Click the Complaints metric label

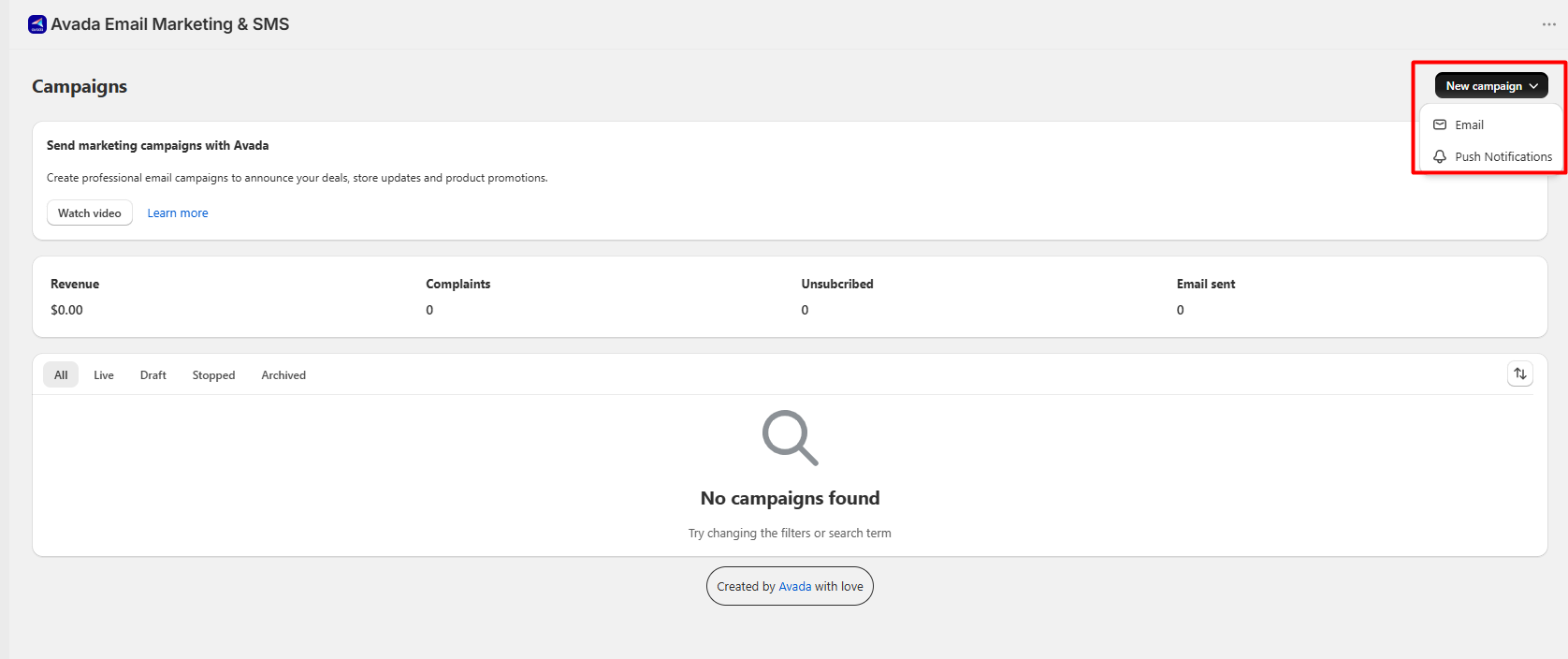coord(458,284)
